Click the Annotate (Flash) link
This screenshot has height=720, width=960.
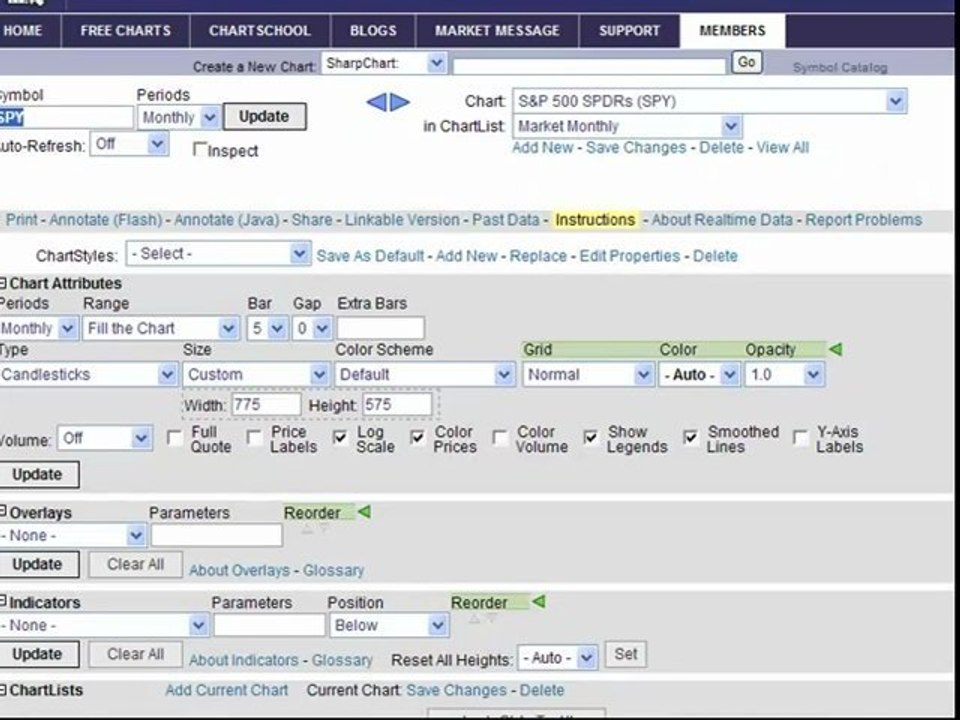pos(105,220)
